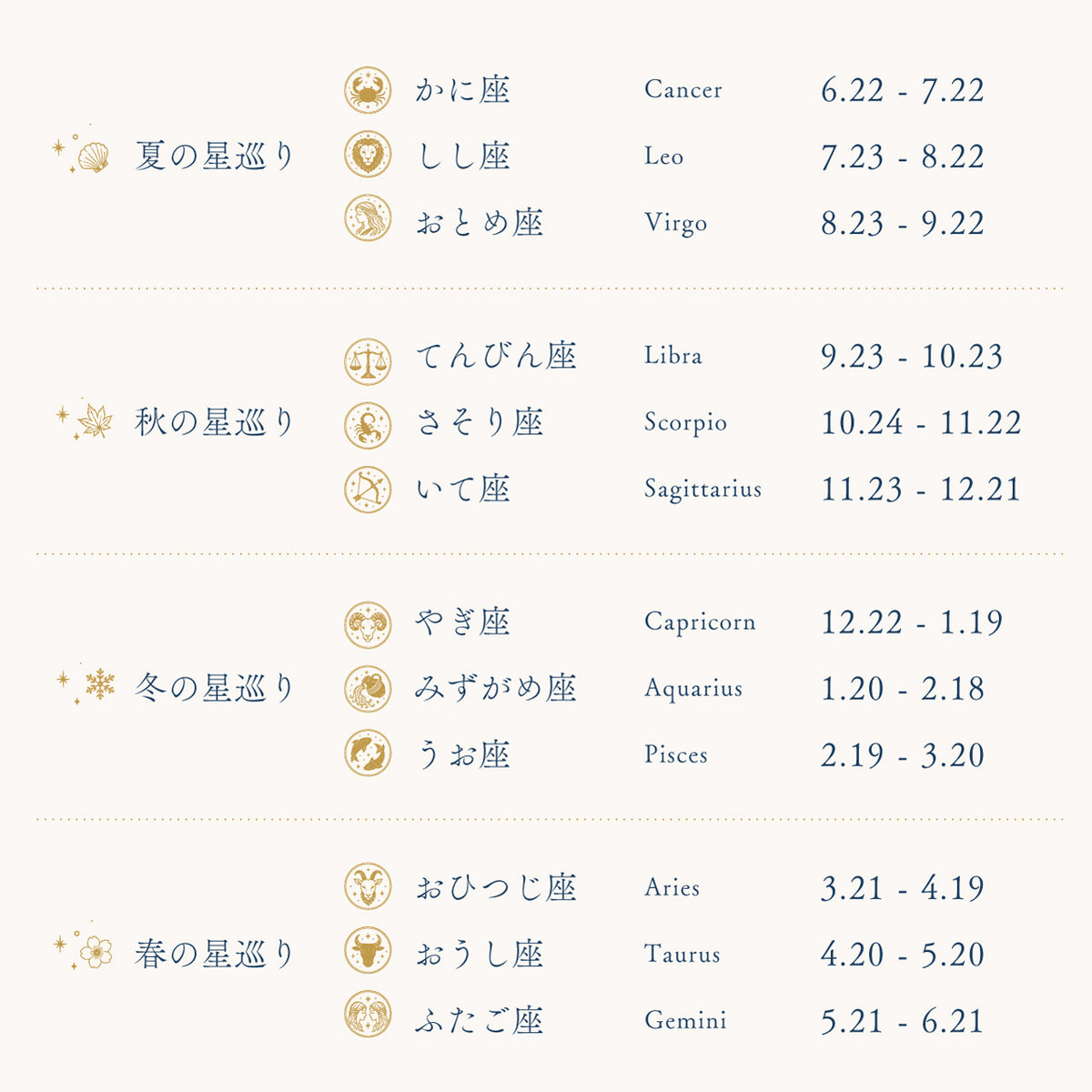Click the Capricorn goat icon
Screen dimensions: 1092x1092
click(368, 625)
